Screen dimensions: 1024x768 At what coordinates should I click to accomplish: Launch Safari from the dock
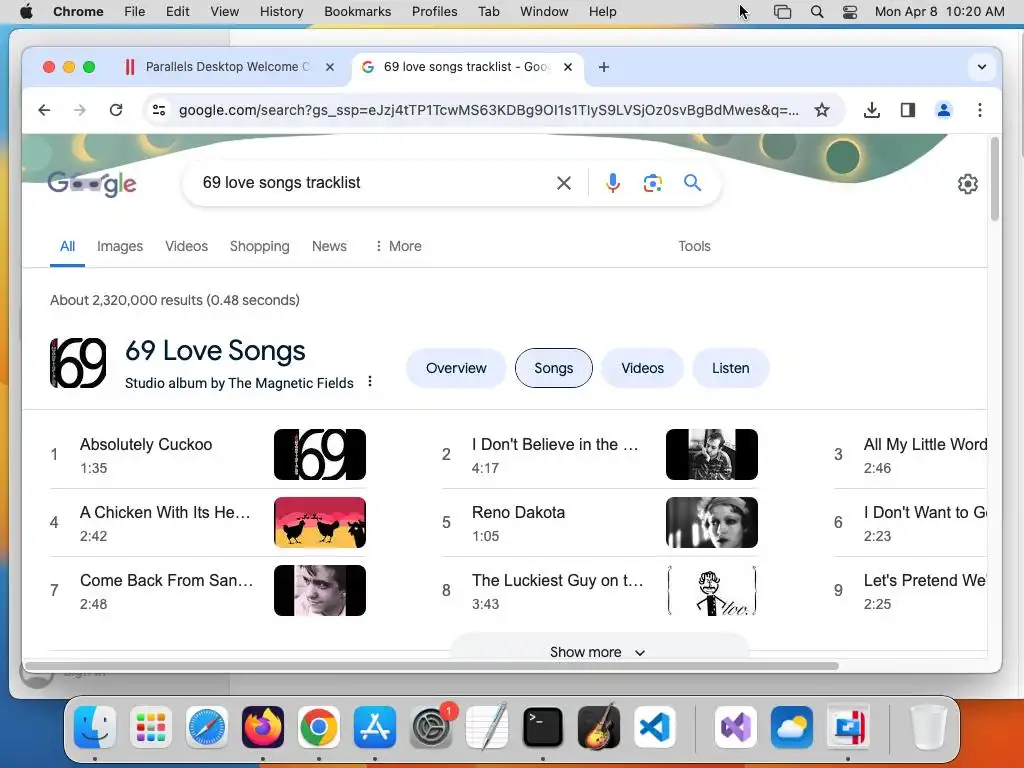pos(207,727)
